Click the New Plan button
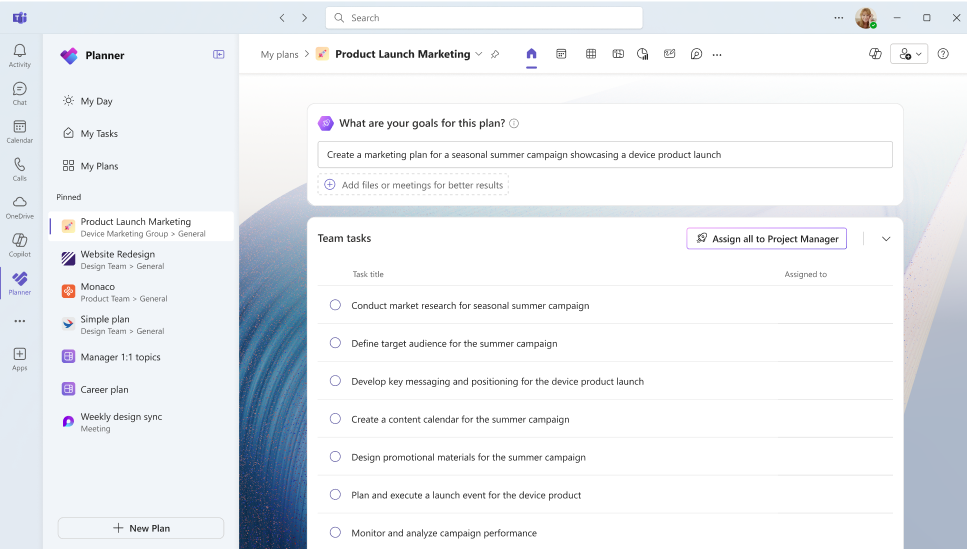The width and height of the screenshot is (967, 549). click(x=141, y=528)
